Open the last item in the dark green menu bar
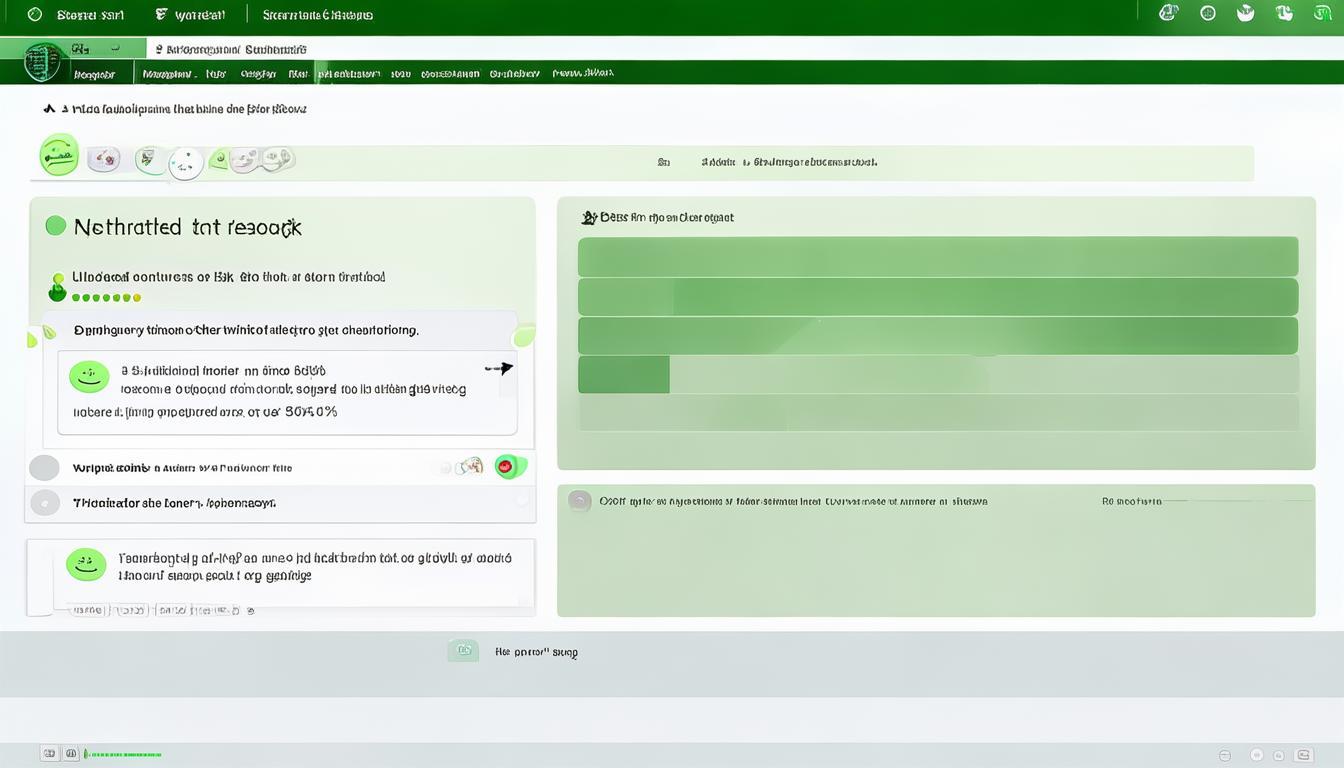 (x=582, y=74)
